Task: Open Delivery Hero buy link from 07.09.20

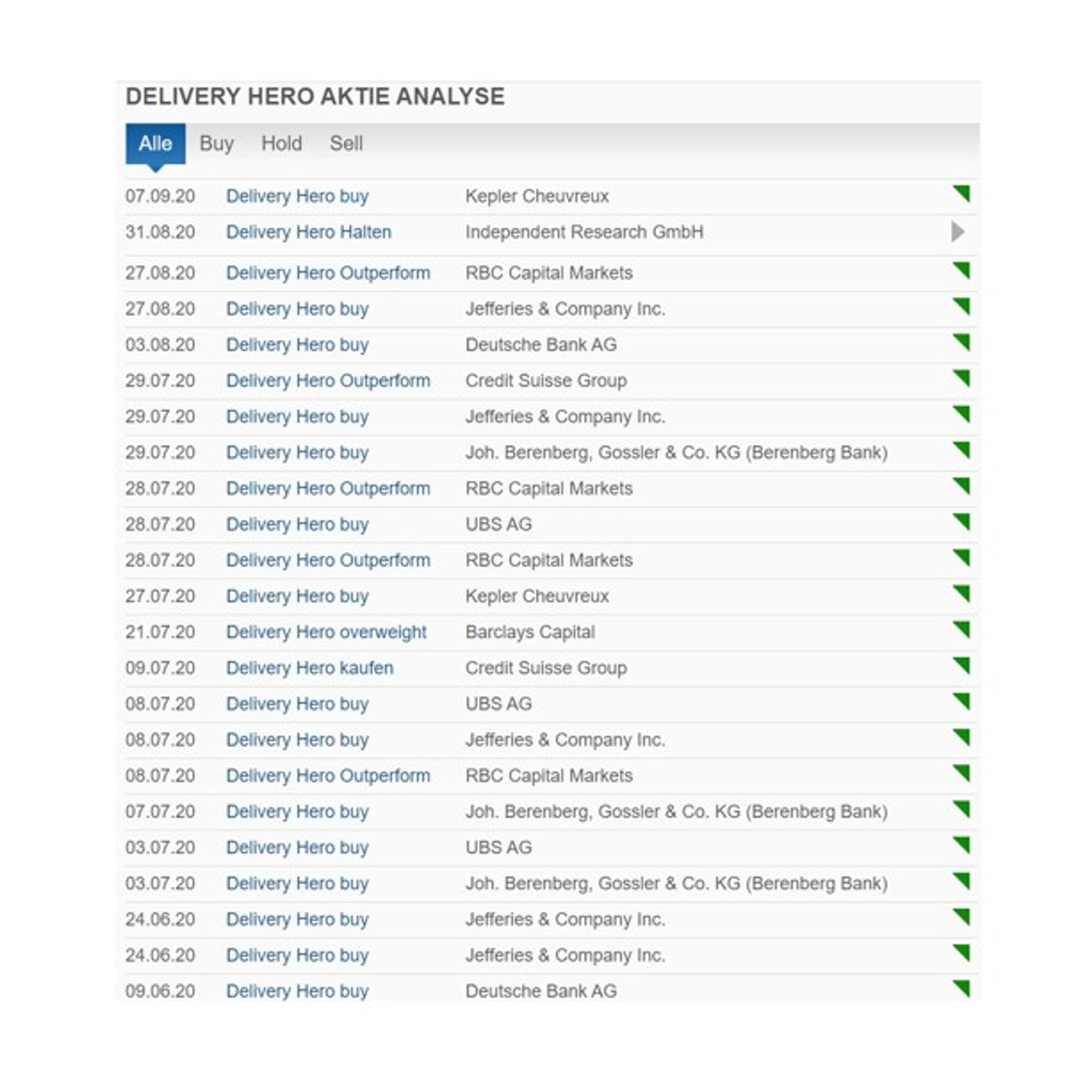Action: (x=297, y=196)
